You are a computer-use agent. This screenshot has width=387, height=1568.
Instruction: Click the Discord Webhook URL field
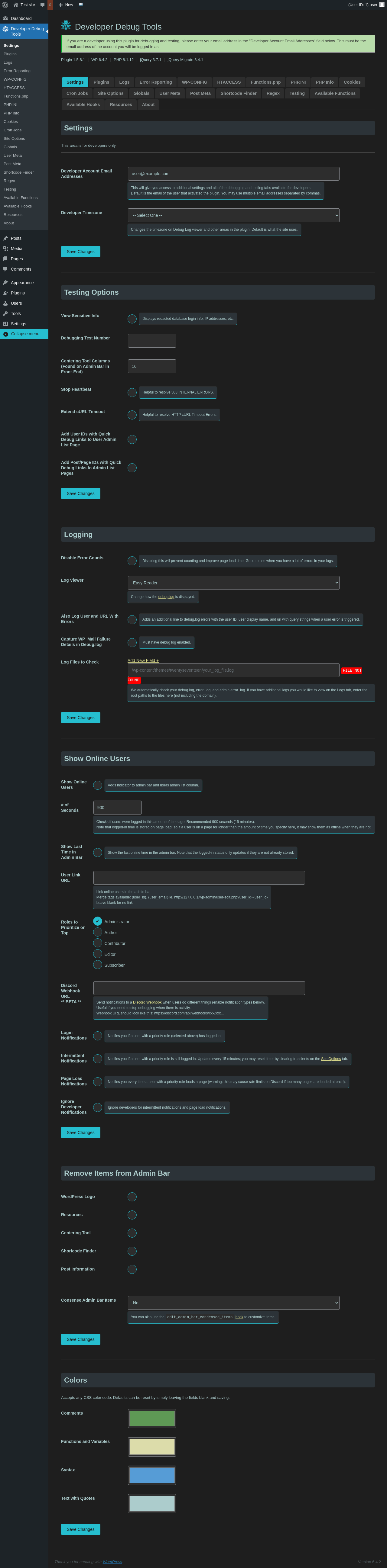click(199, 988)
